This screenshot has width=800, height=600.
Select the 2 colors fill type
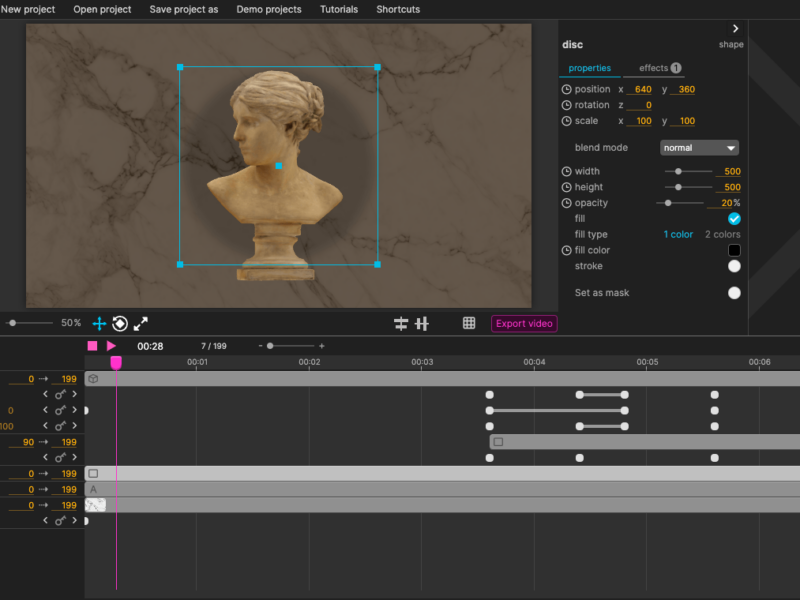(x=722, y=235)
